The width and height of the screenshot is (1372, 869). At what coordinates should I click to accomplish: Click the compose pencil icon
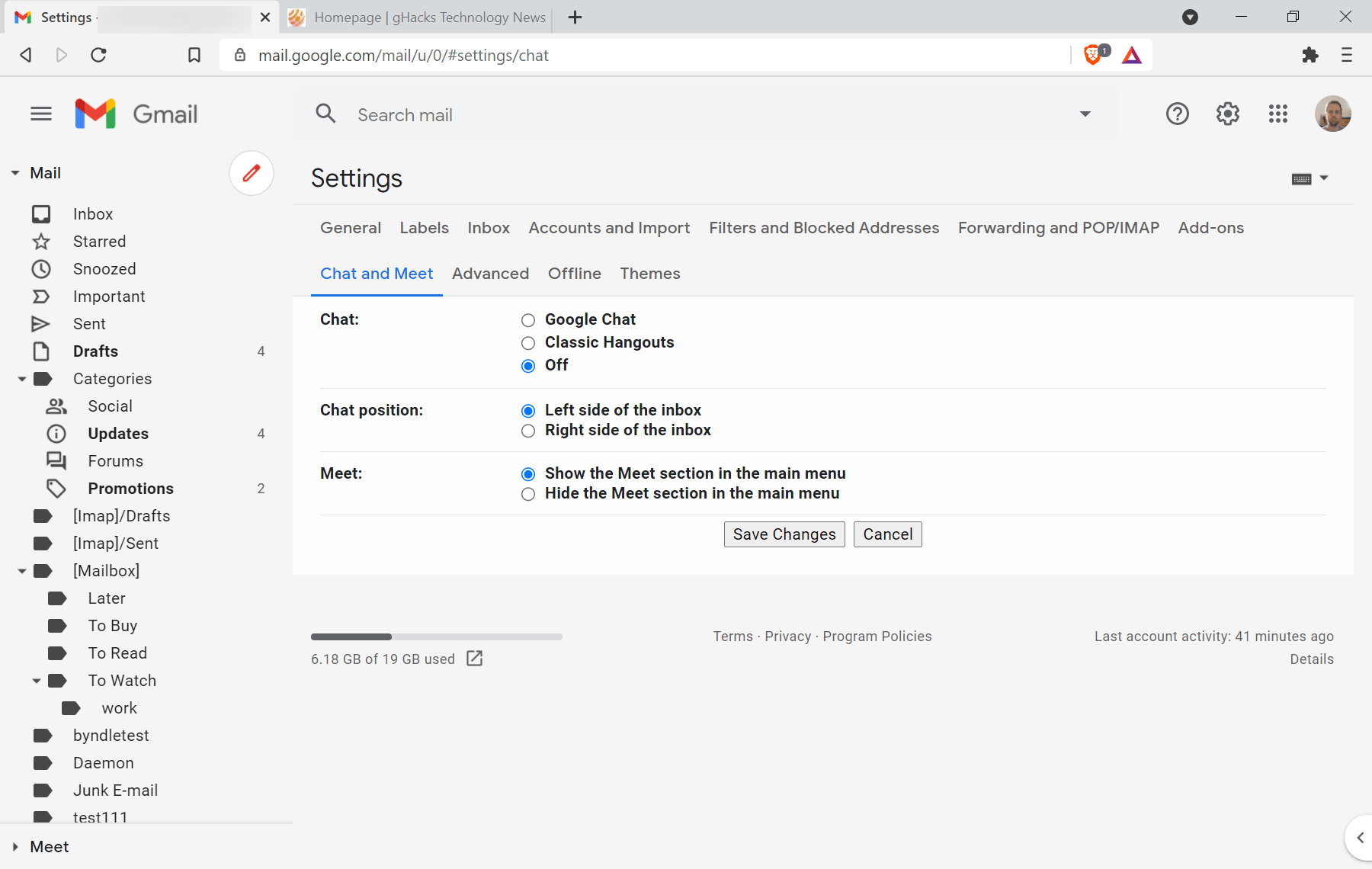click(x=252, y=173)
